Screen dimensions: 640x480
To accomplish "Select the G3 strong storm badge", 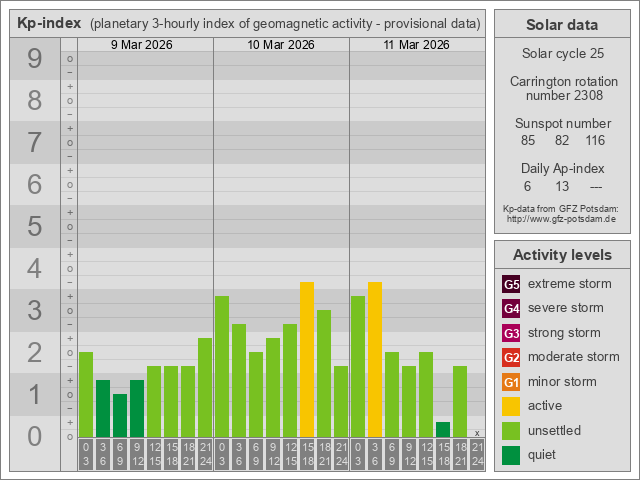I will pos(511,333).
